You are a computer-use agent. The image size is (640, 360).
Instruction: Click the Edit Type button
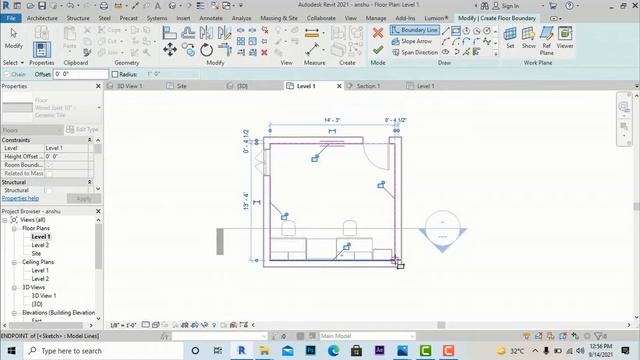tap(82, 129)
